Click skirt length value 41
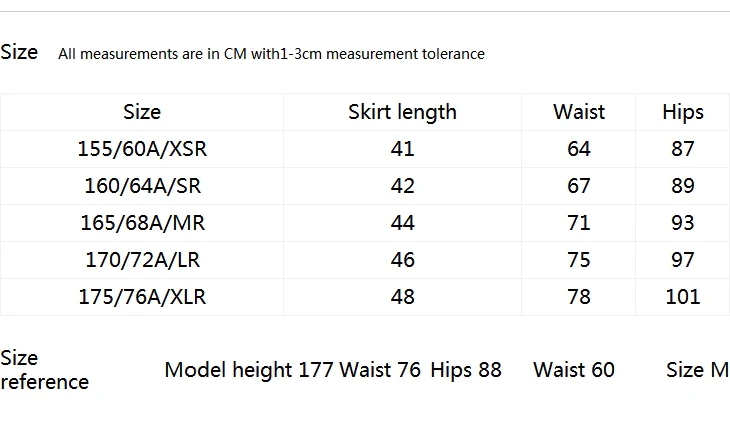This screenshot has height=425, width=730. (x=402, y=149)
